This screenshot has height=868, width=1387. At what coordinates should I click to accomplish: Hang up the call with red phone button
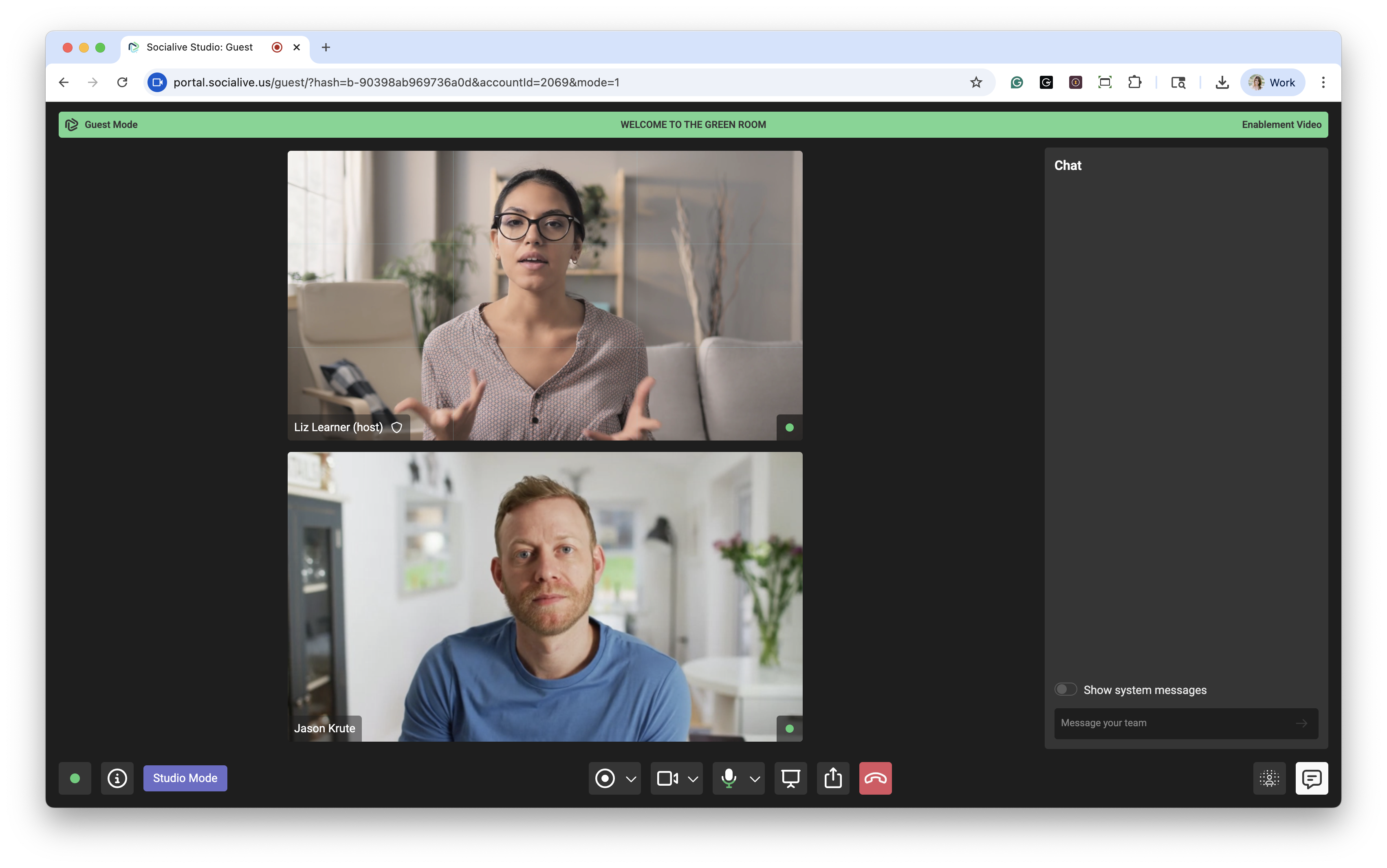pyautogui.click(x=875, y=778)
